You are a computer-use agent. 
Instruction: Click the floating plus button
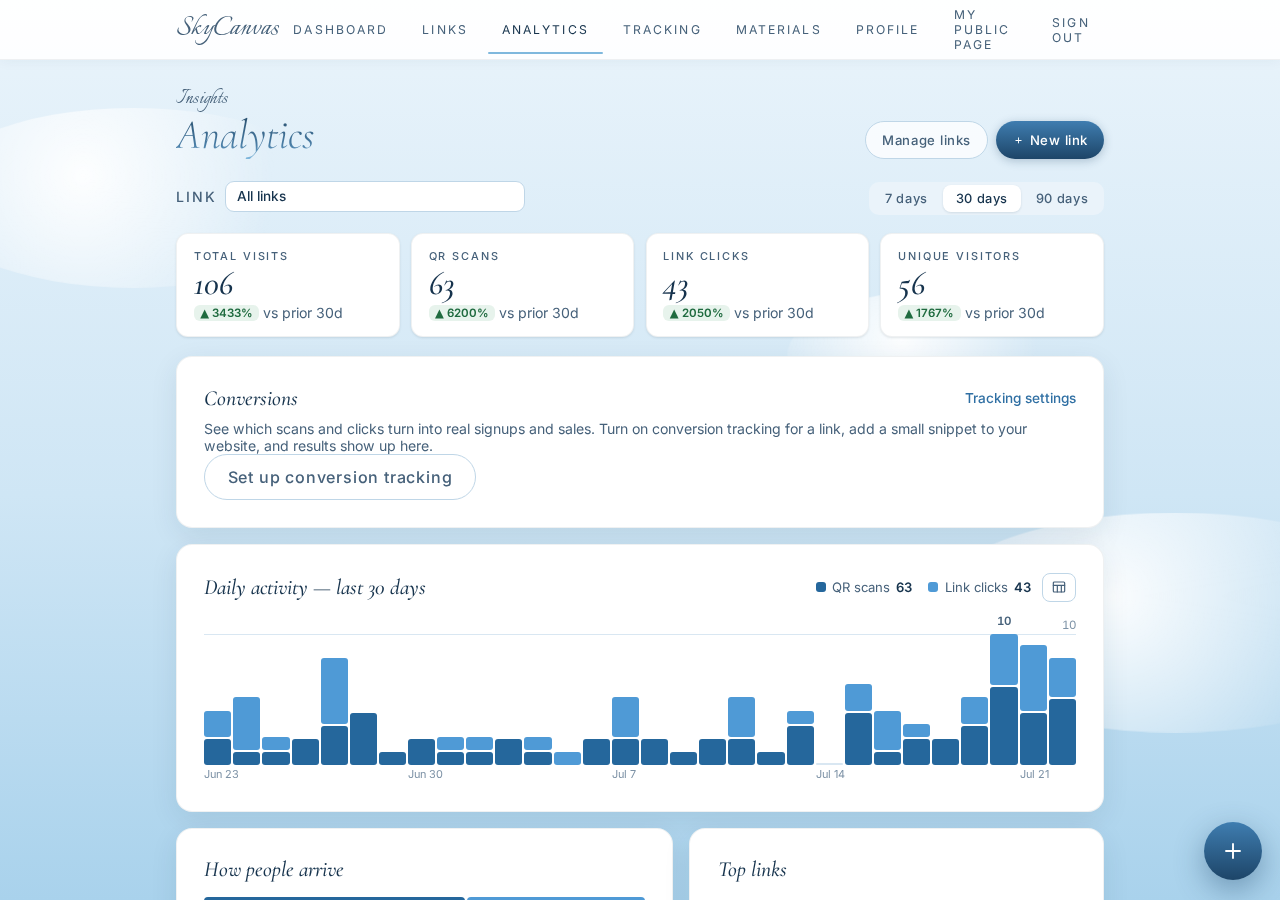click(x=1233, y=851)
